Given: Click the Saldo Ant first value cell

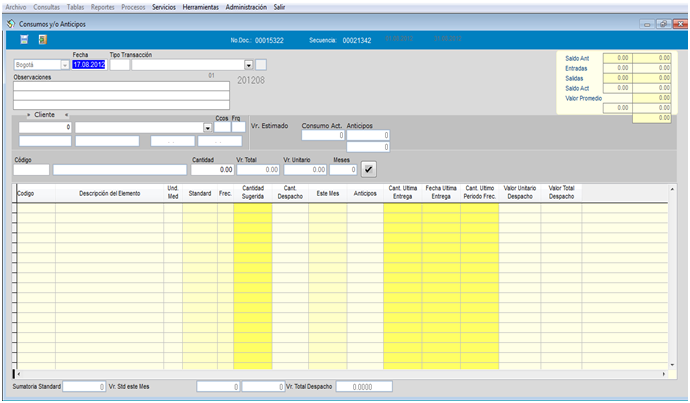Looking at the screenshot, I should (618, 58).
